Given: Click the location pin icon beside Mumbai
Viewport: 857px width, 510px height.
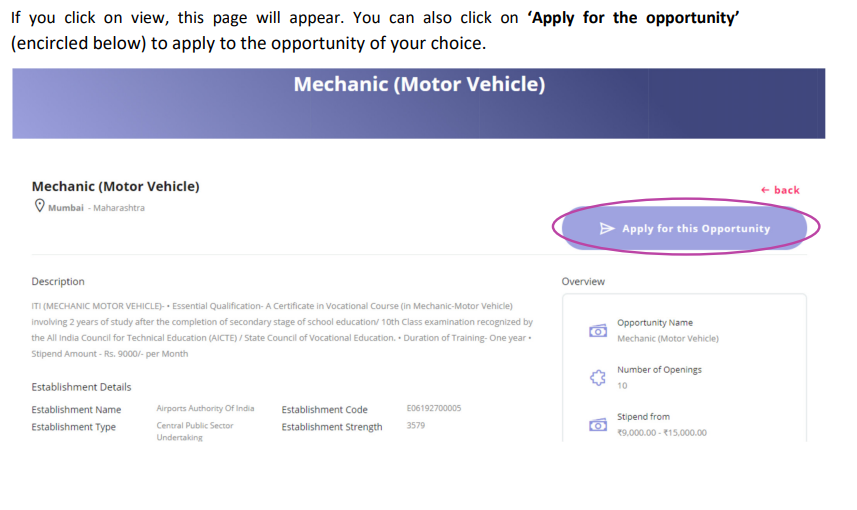Looking at the screenshot, I should coord(40,206).
